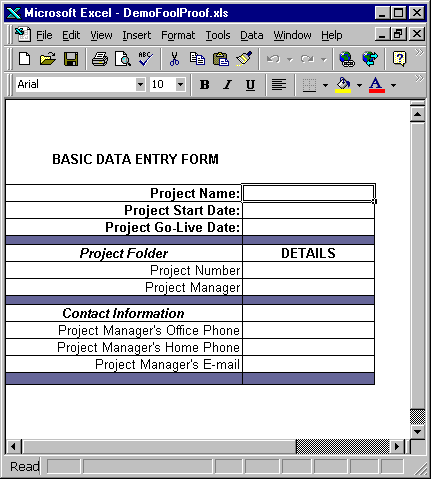Screen dimensions: 431x479
Task: Toggle bold formatting
Action: pos(205,85)
